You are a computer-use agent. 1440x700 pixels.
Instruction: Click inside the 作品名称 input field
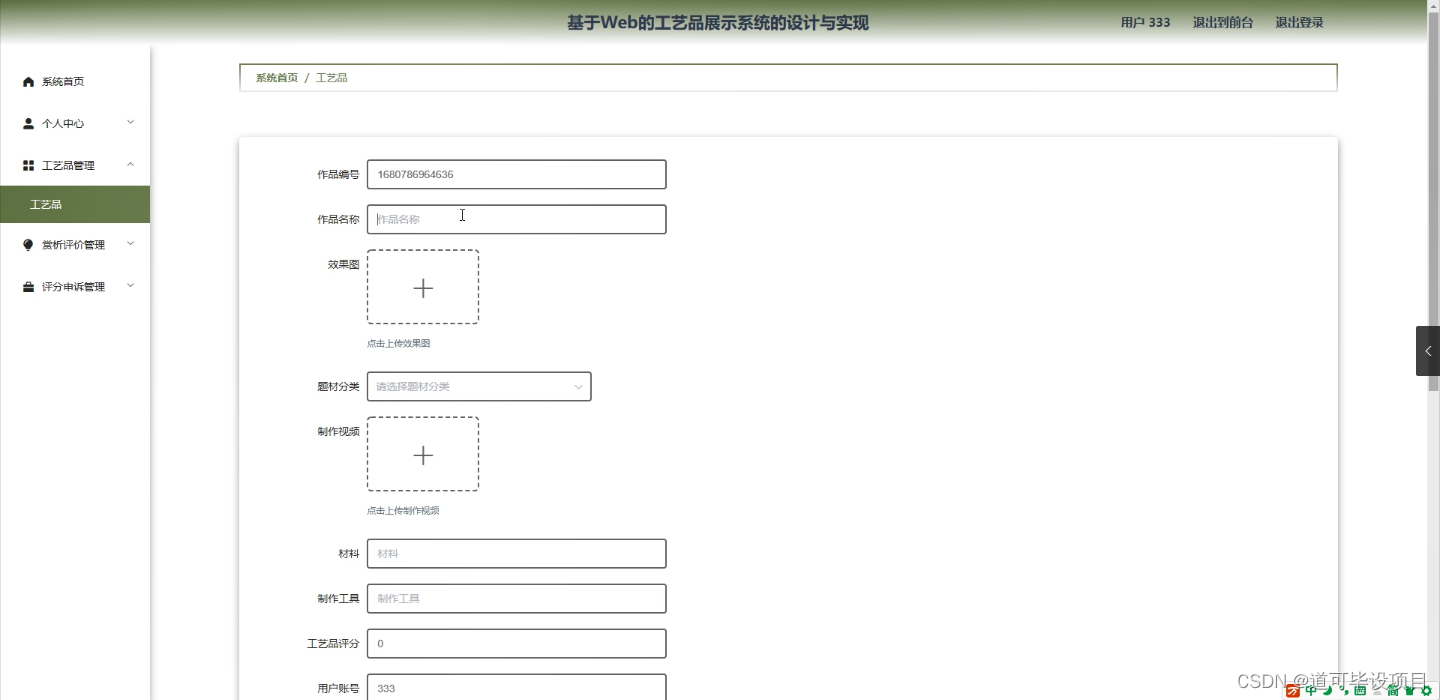(x=516, y=219)
